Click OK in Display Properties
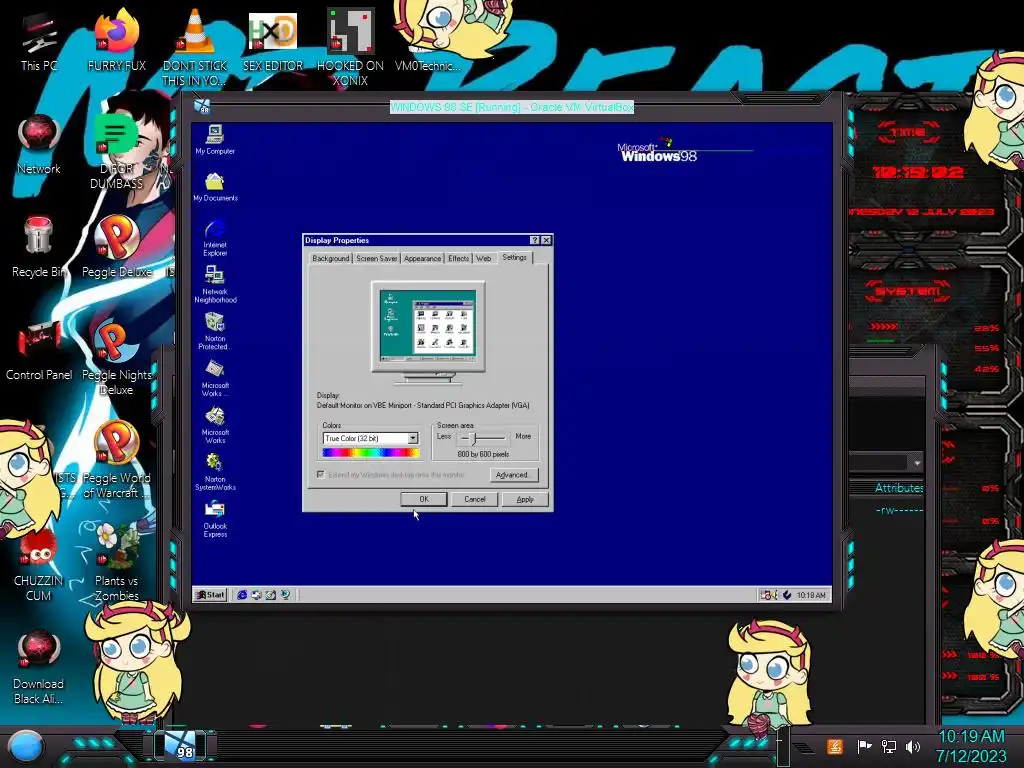 click(424, 499)
